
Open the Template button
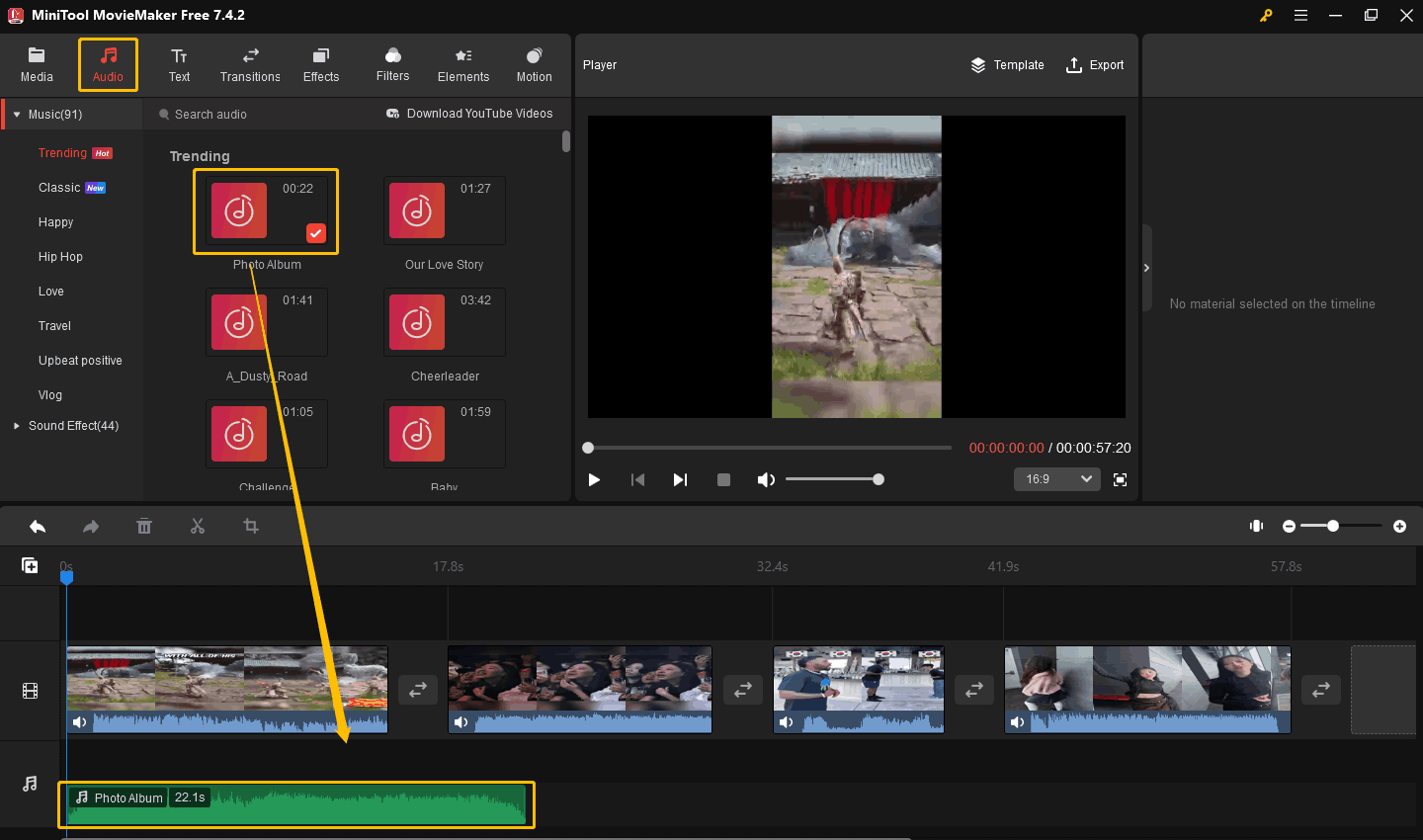point(1007,65)
